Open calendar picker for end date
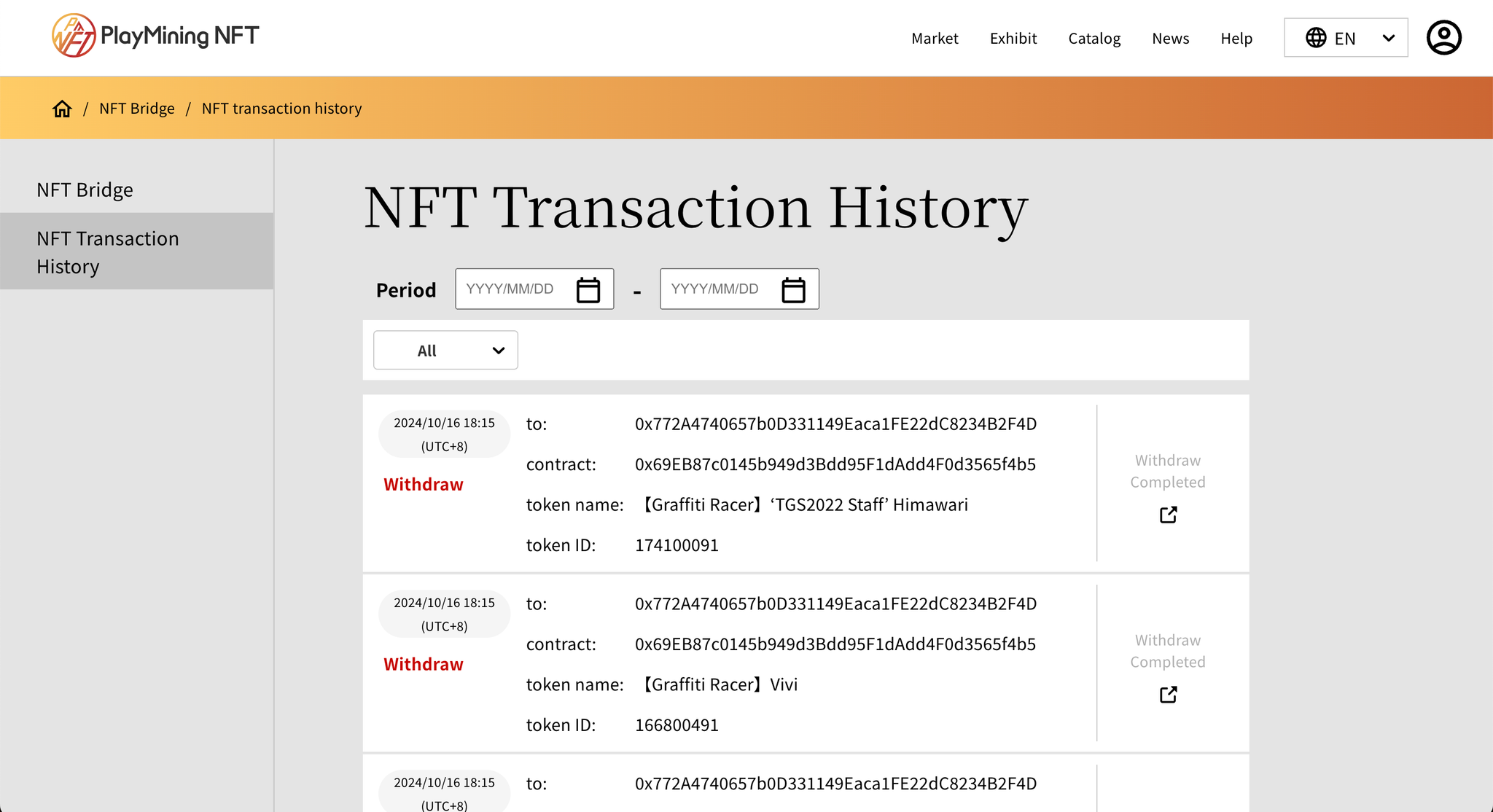This screenshot has height=812, width=1493. [793, 289]
